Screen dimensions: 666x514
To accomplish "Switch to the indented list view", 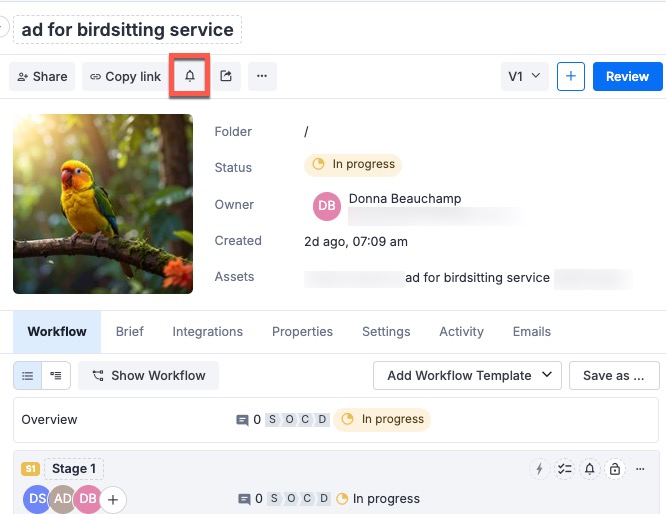I will click(56, 375).
